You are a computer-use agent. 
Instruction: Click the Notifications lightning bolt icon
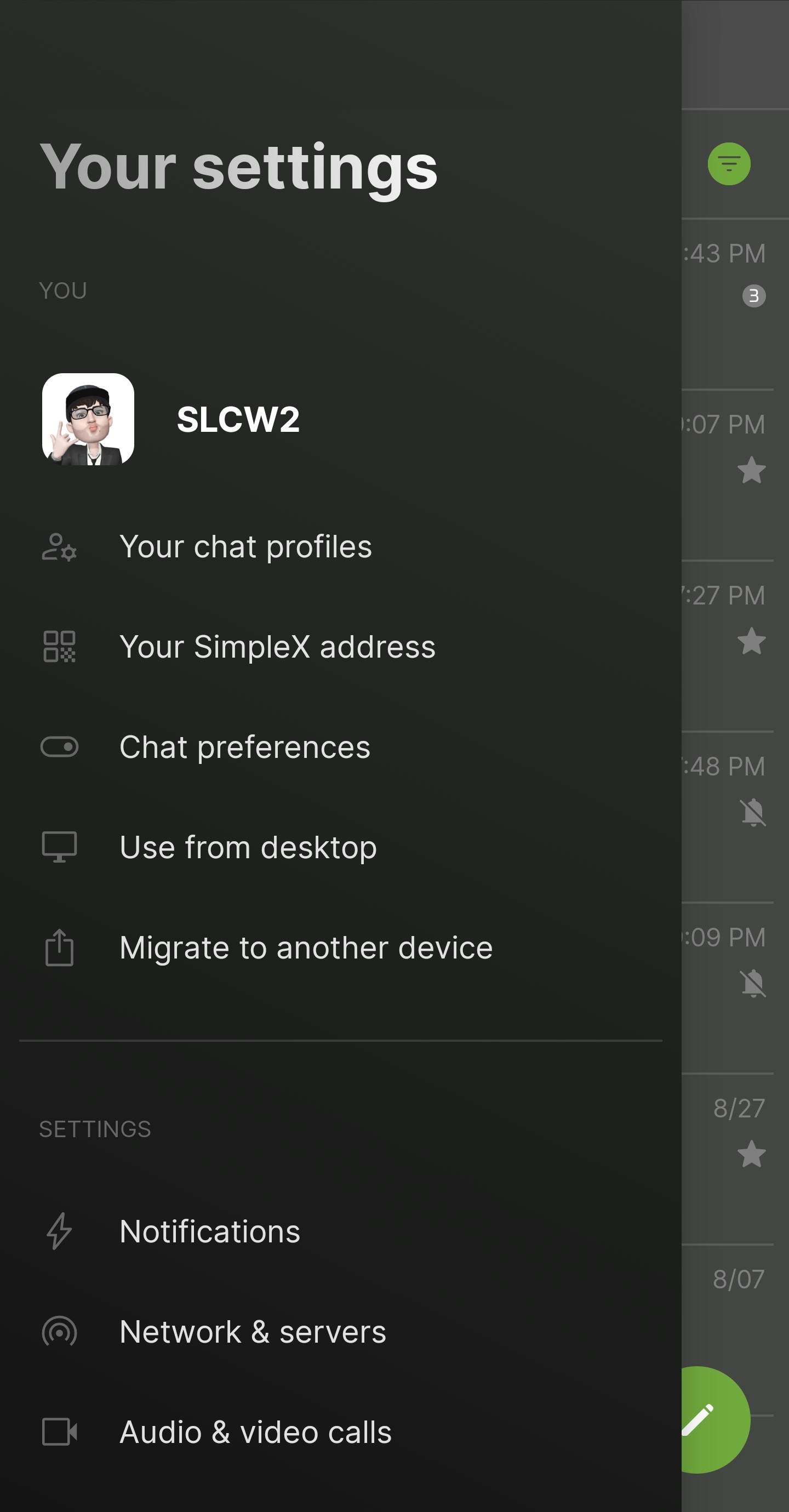pos(59,1231)
